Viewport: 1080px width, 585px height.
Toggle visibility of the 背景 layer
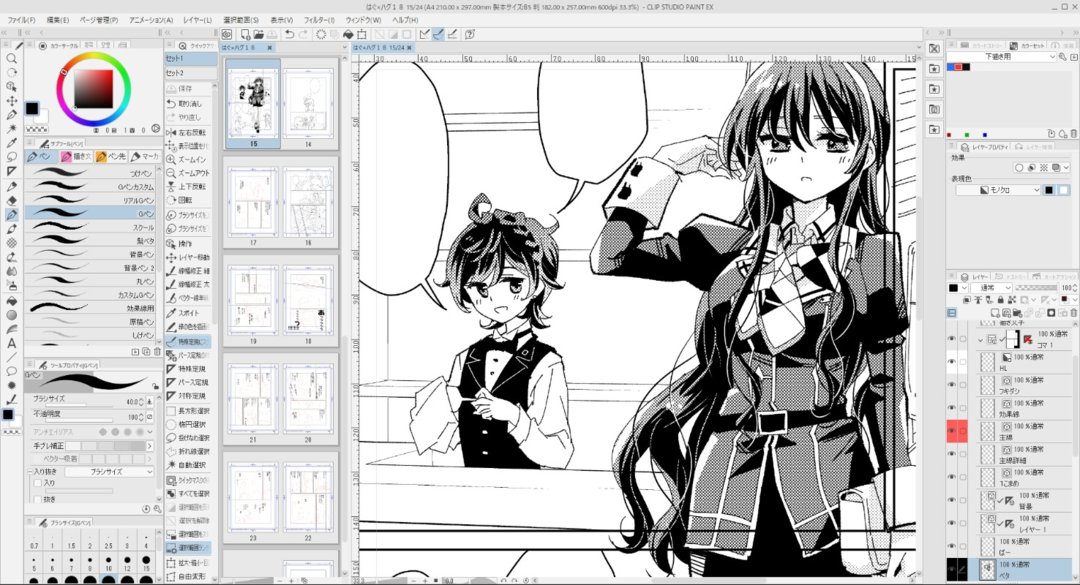point(952,500)
